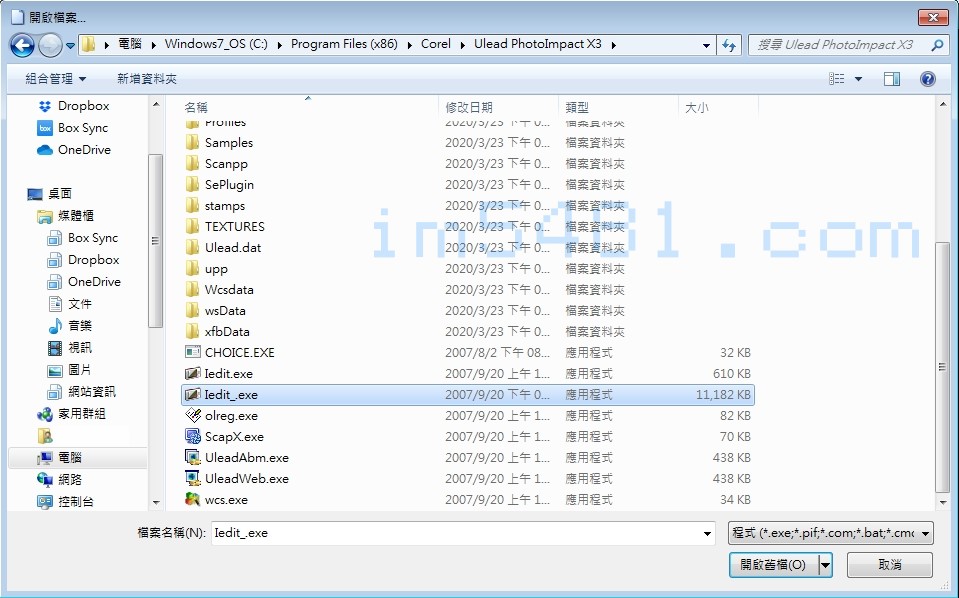Select Dropbox in the sidebar

85,105
